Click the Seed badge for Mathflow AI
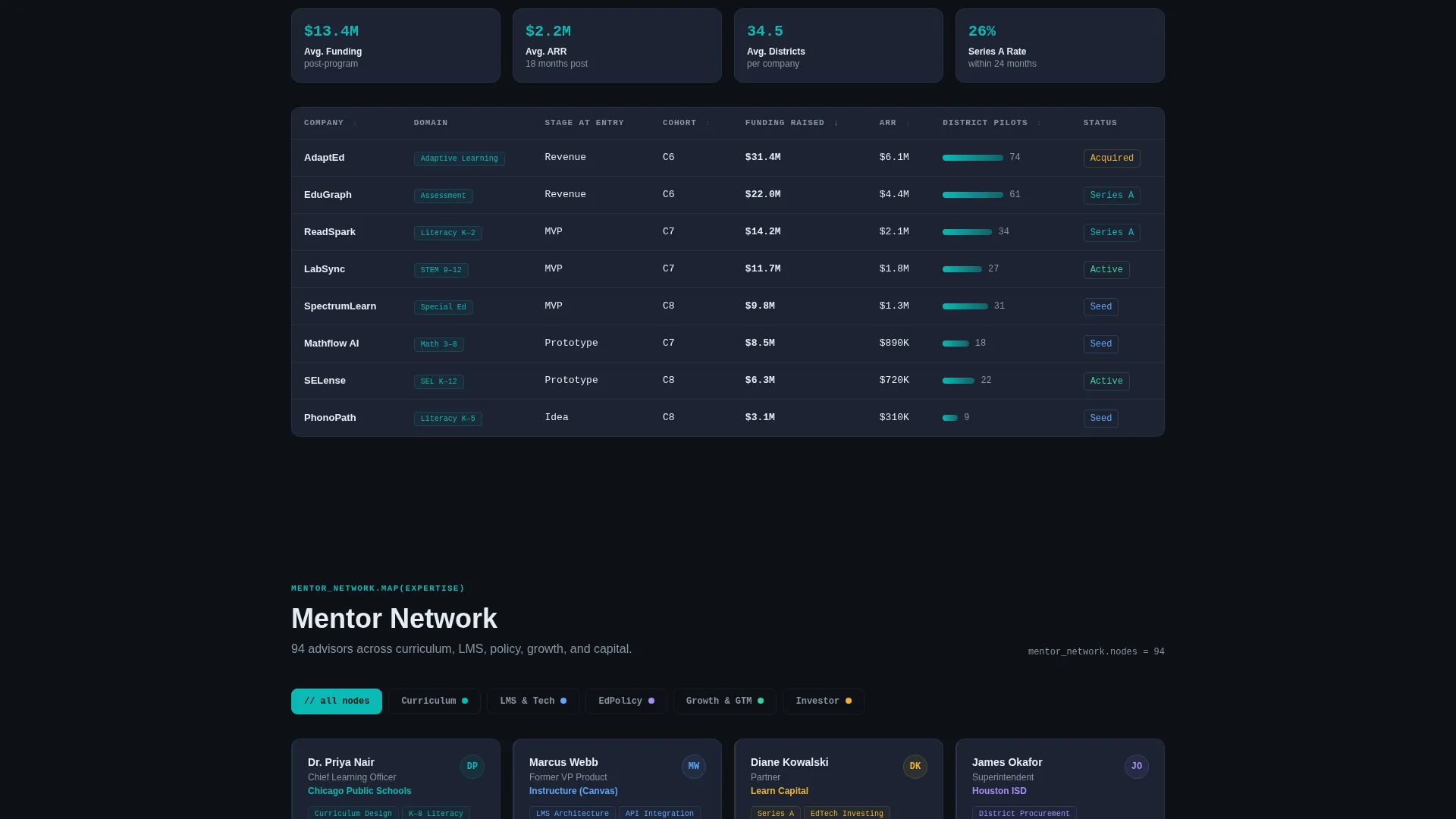This screenshot has height=819, width=1456. [1101, 344]
